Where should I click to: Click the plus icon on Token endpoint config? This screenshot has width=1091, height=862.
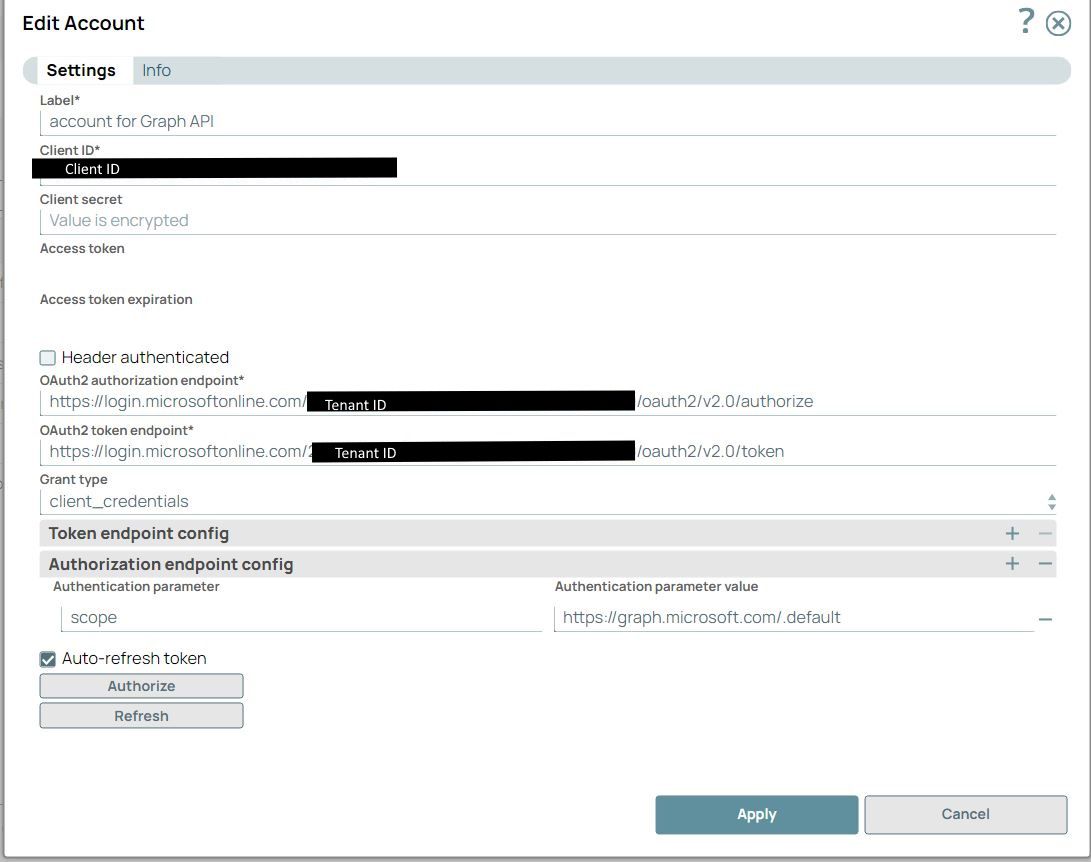(x=1012, y=533)
